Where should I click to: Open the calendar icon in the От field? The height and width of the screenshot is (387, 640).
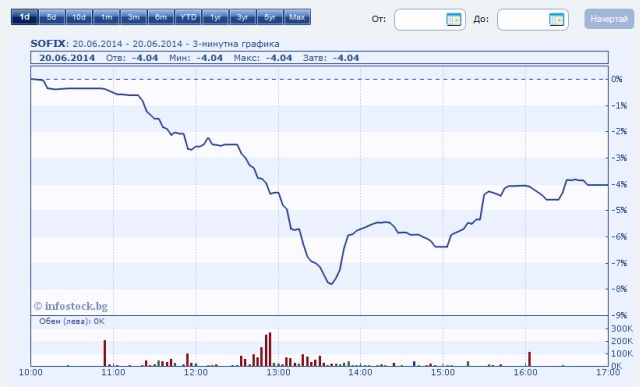coord(453,19)
